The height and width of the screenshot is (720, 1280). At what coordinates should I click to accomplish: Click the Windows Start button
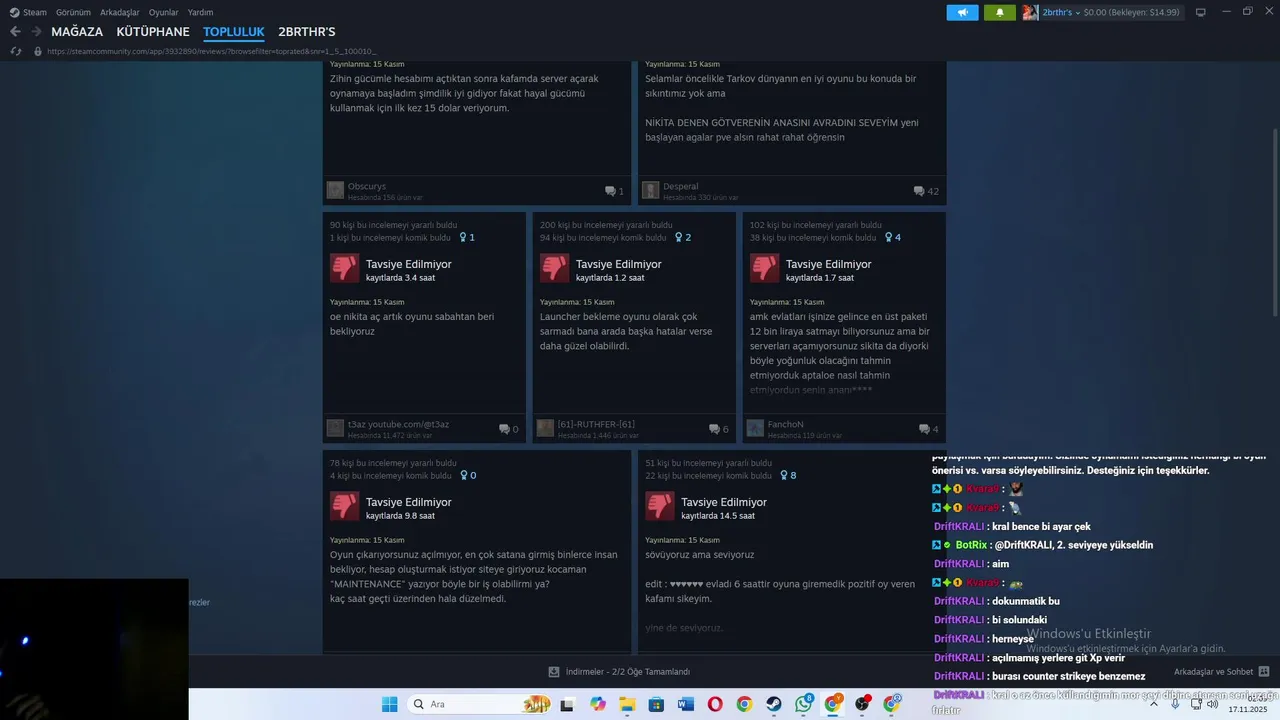390,704
